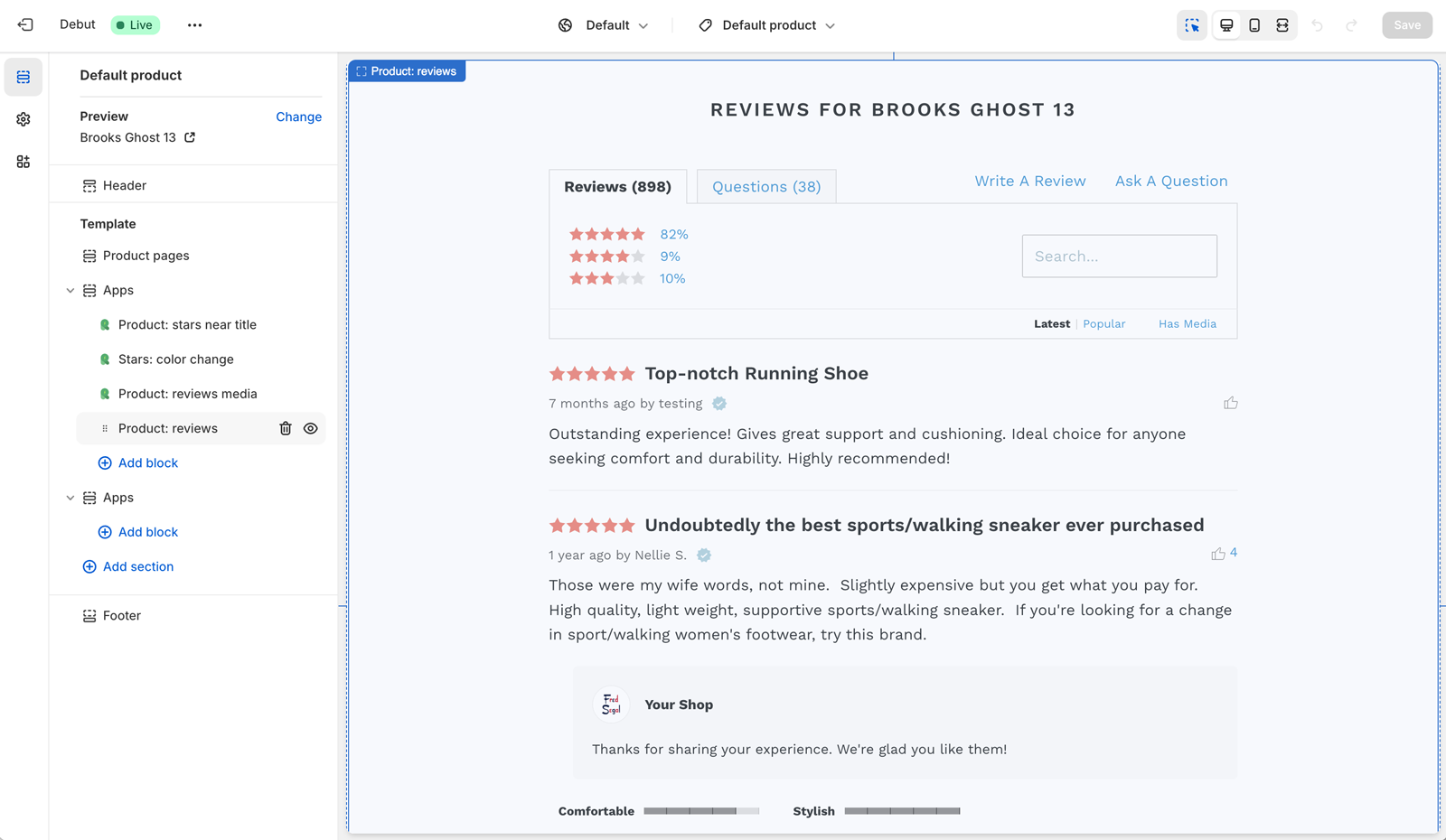Image resolution: width=1446 pixels, height=840 pixels.
Task: Click the Stars: color change app icon
Action: [105, 359]
